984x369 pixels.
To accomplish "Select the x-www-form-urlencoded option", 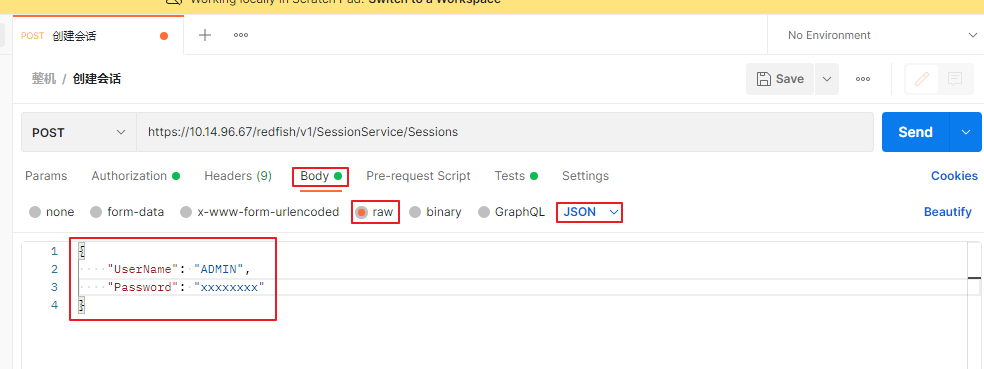I will [x=260, y=212].
